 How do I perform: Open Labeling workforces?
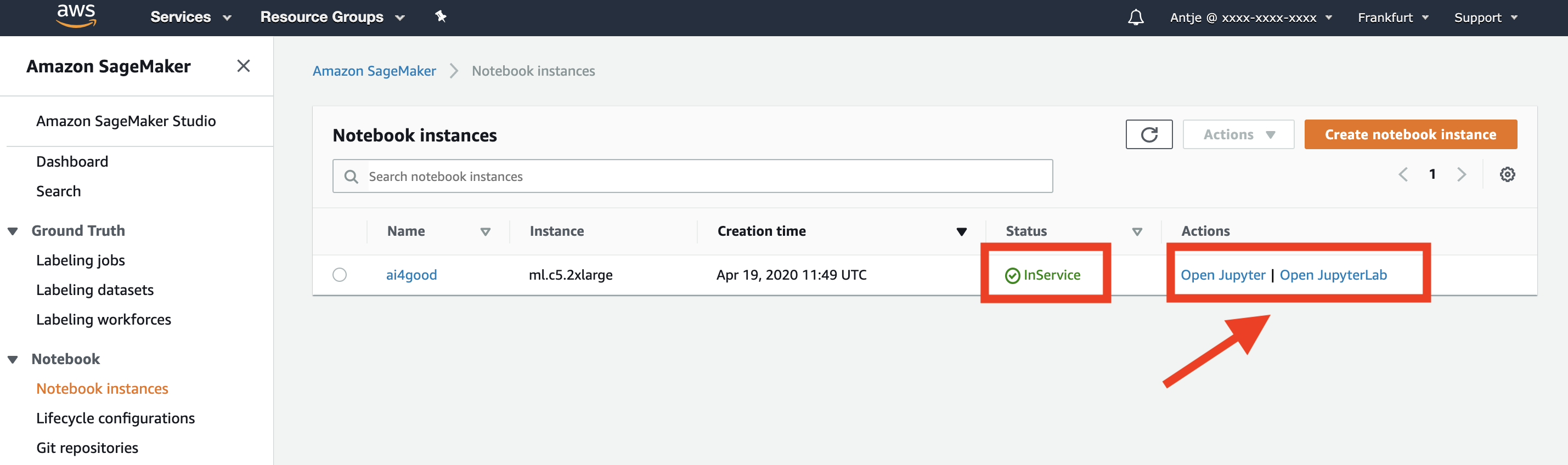coord(104,320)
